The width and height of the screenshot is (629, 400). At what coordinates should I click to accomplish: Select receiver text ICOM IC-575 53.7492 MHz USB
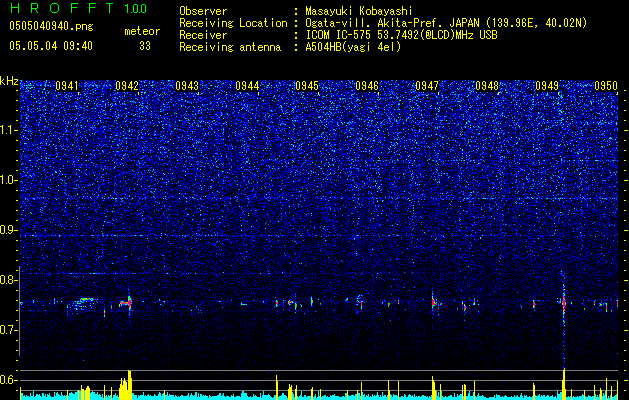click(x=401, y=35)
